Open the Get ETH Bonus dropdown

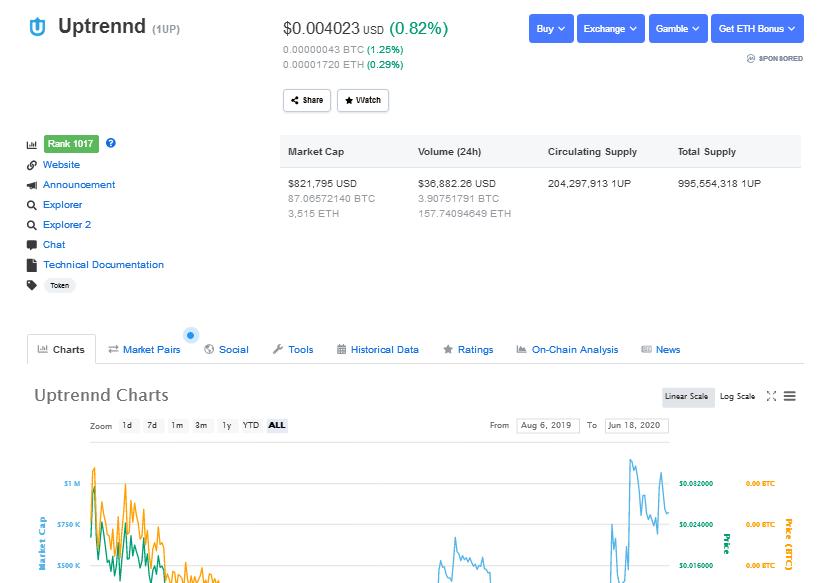(757, 29)
